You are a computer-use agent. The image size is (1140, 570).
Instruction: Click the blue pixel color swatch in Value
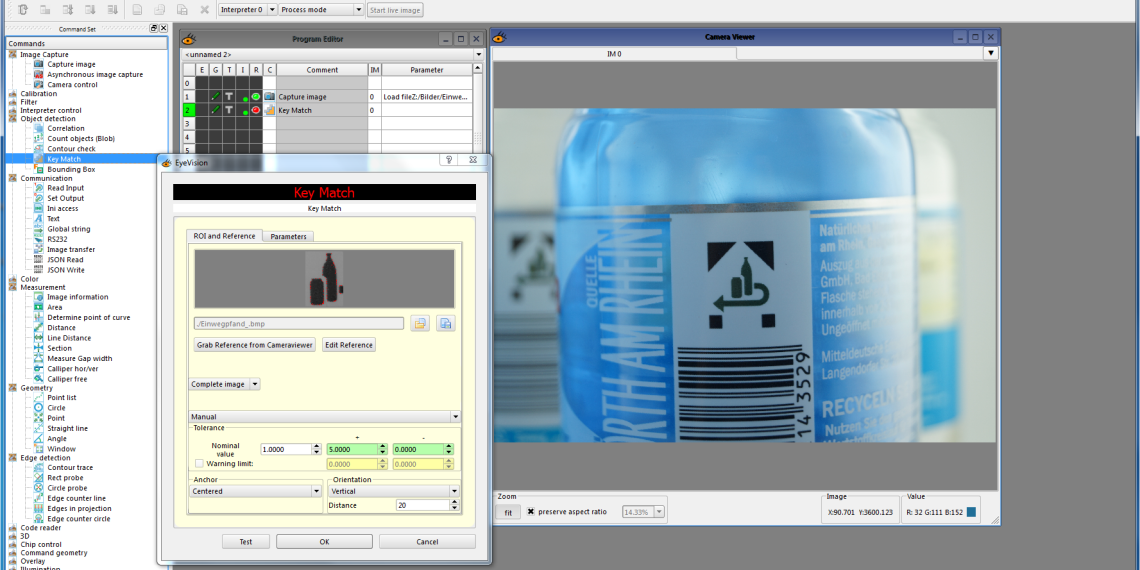click(x=971, y=512)
